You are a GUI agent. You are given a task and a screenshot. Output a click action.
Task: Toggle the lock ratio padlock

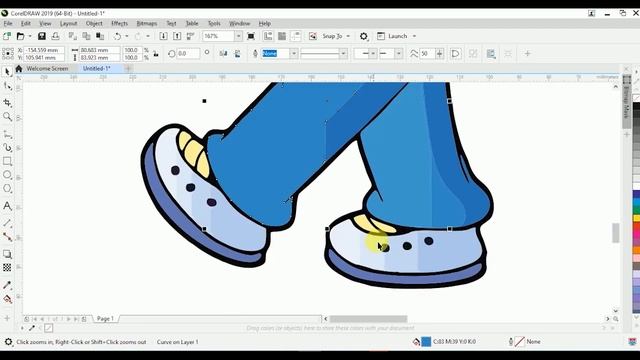pos(156,54)
